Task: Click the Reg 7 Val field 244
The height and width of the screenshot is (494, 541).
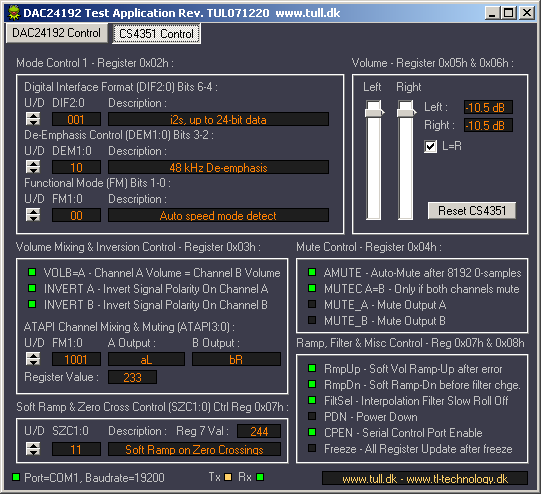Action: click(259, 431)
